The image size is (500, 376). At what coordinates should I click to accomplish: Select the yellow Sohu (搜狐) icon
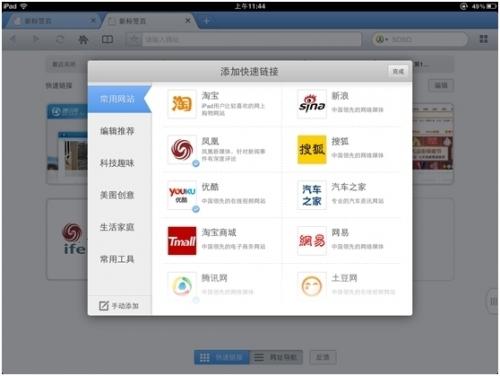(x=312, y=149)
